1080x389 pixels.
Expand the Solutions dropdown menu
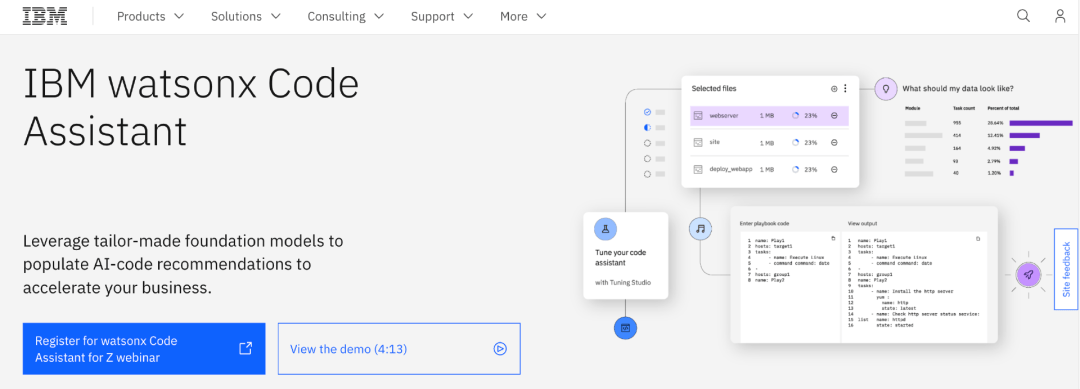click(246, 17)
